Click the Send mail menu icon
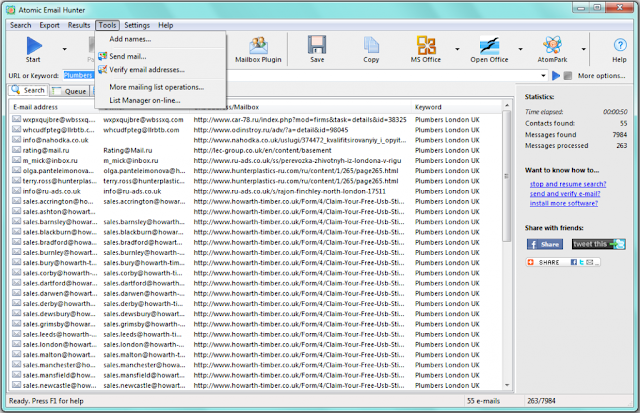Viewport: 640px width, 413px height. [x=102, y=56]
